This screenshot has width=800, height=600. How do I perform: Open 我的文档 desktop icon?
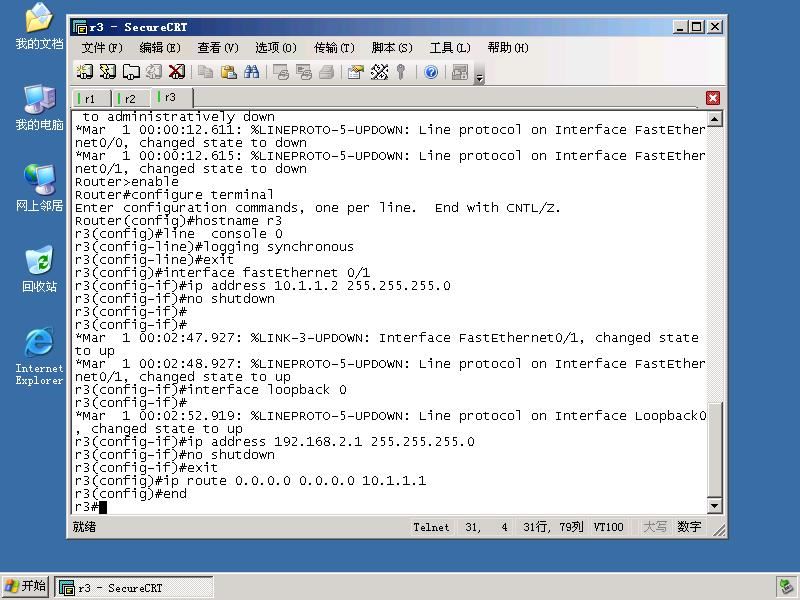coord(39,27)
